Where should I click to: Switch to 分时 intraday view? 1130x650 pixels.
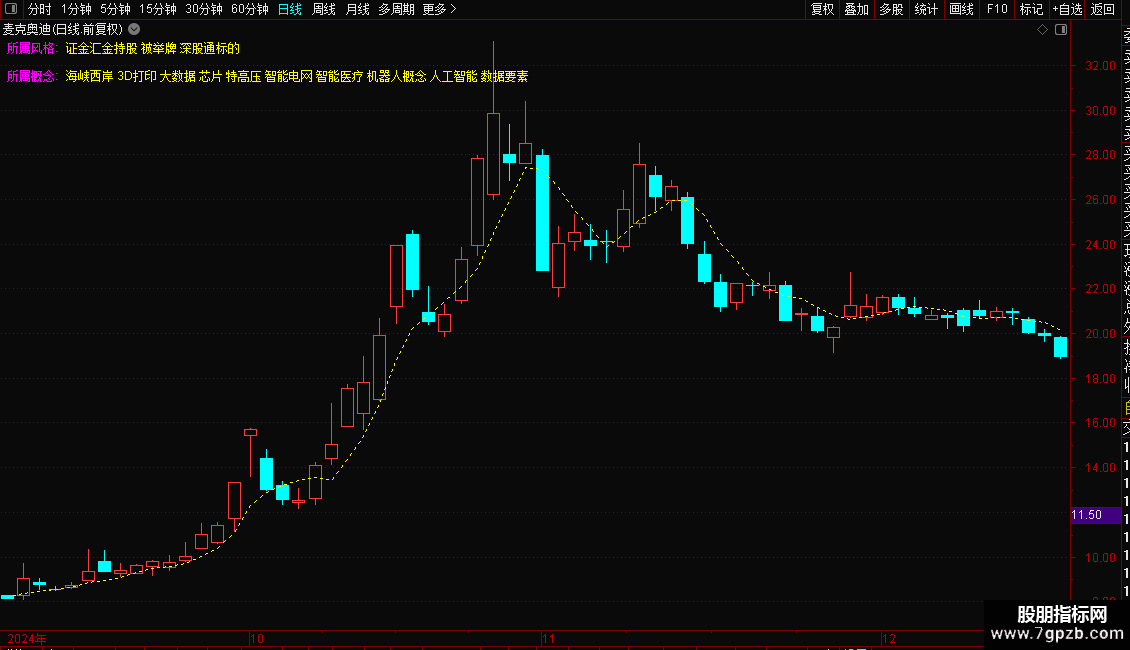pos(40,9)
